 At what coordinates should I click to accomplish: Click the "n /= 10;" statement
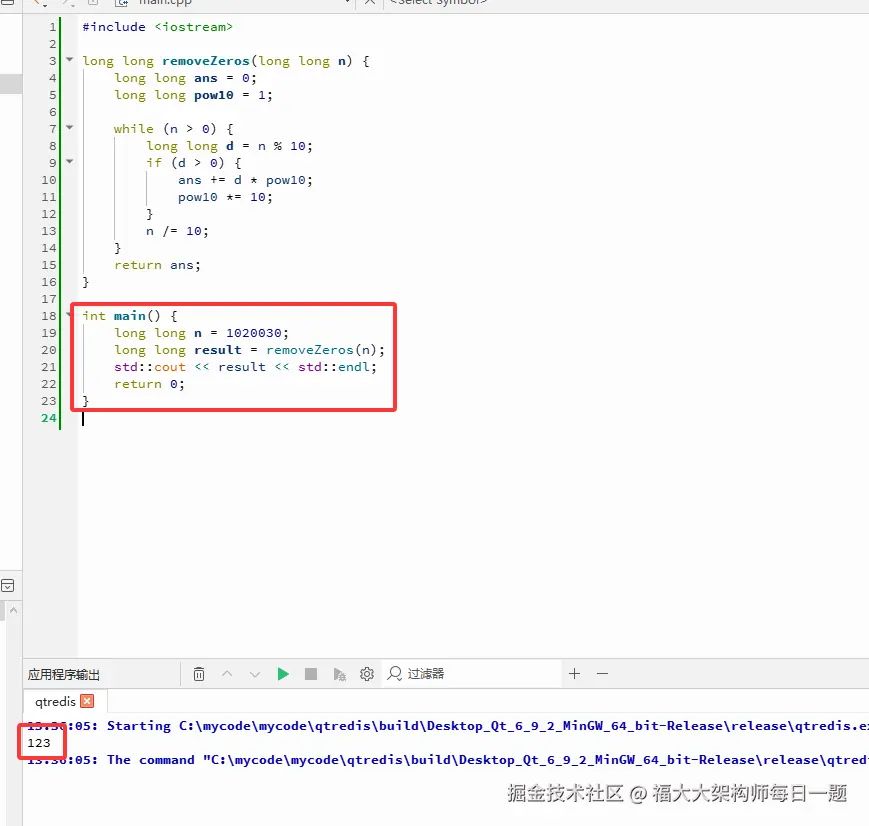(x=177, y=231)
